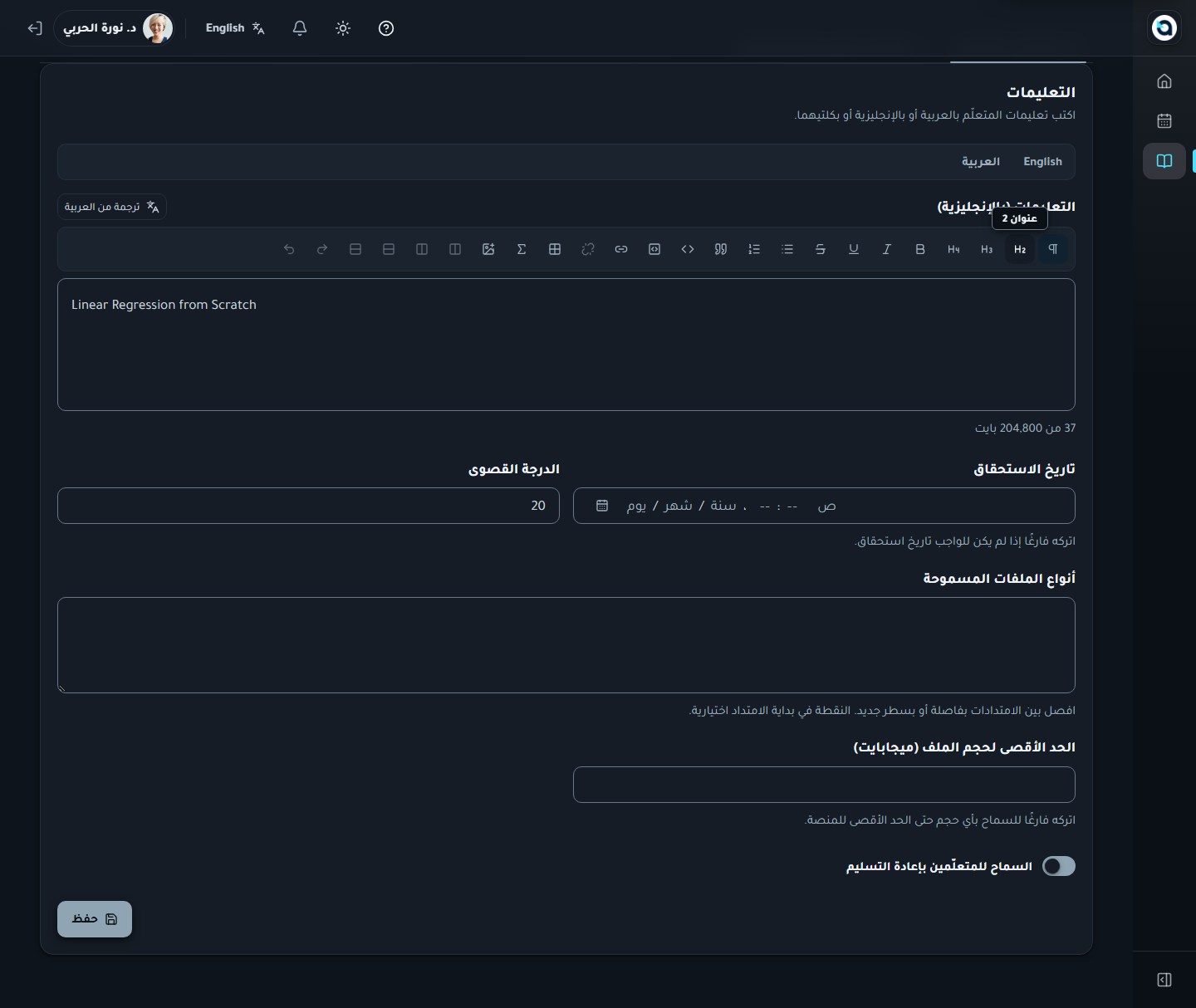Switch to the English instructions tab
Screen dimensions: 1196x1008
tap(1042, 162)
